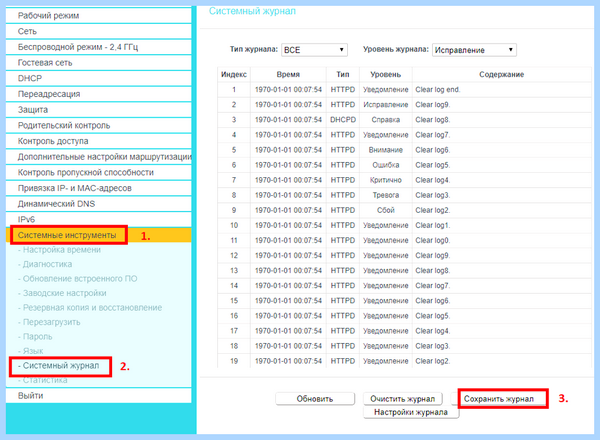Open Настройки журнала
Image resolution: width=600 pixels, height=440 pixels.
point(411,412)
